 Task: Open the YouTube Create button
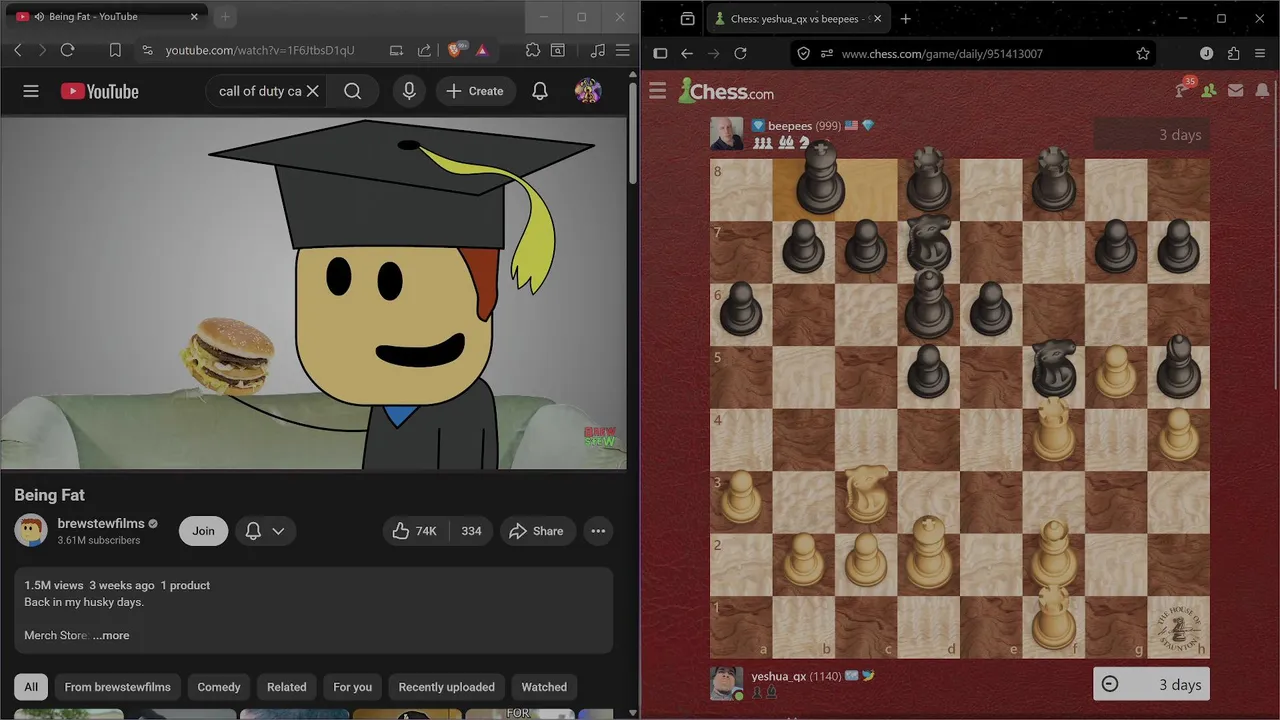coord(475,91)
